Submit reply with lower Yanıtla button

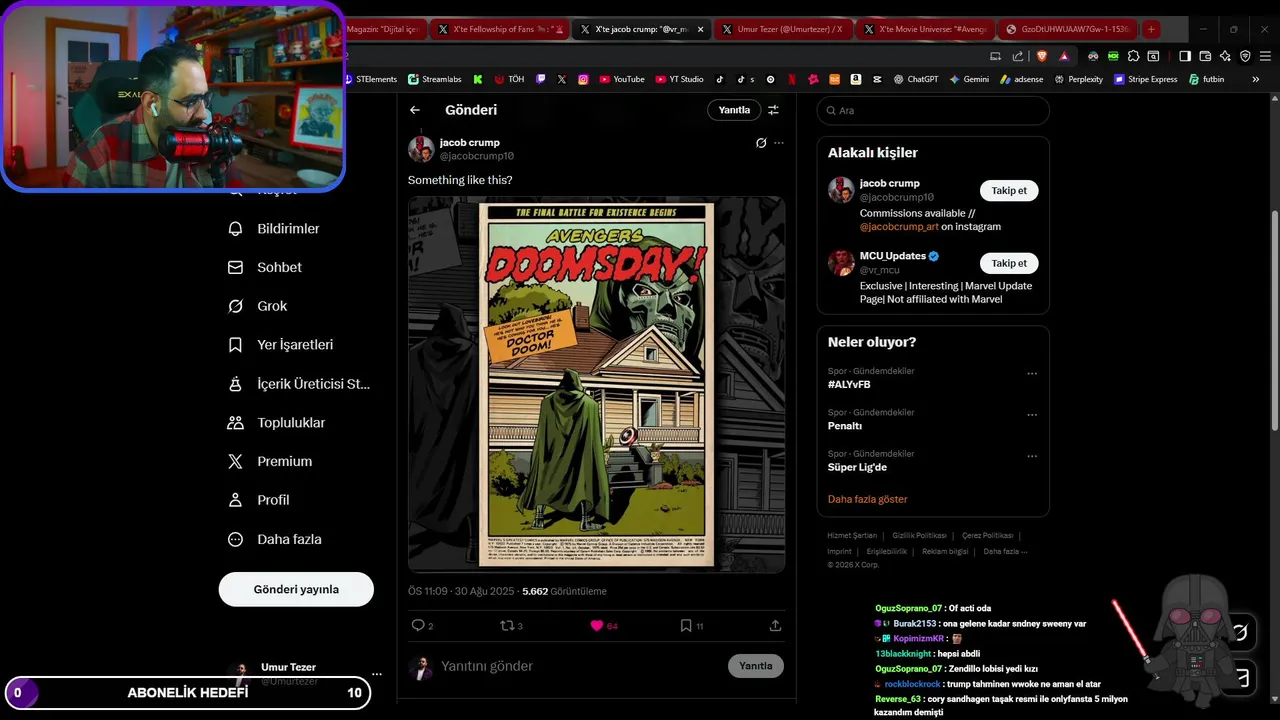pos(756,666)
